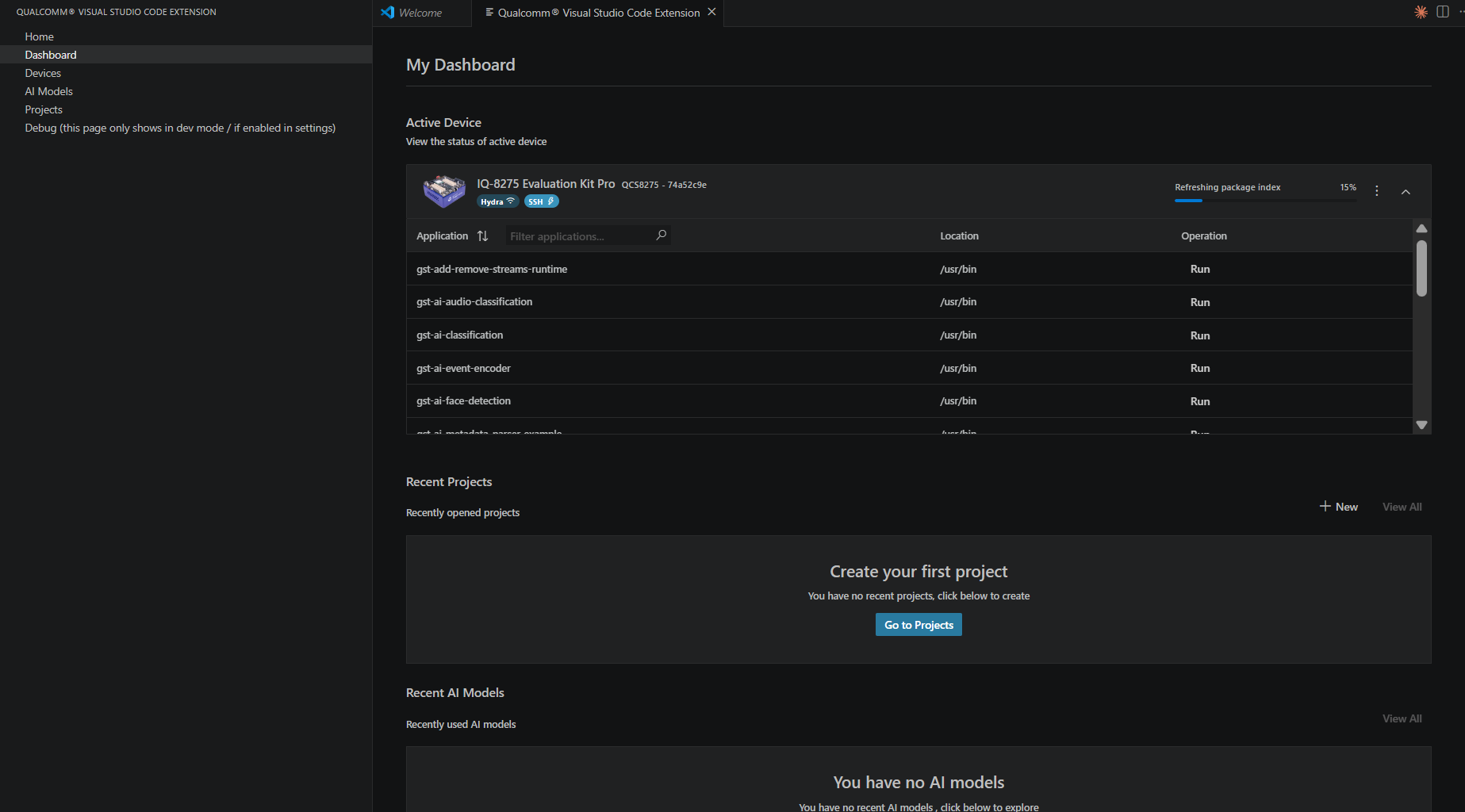Select the gst-ai-event-encoder row name
Viewport: 1465px width, 812px height.
463,369
